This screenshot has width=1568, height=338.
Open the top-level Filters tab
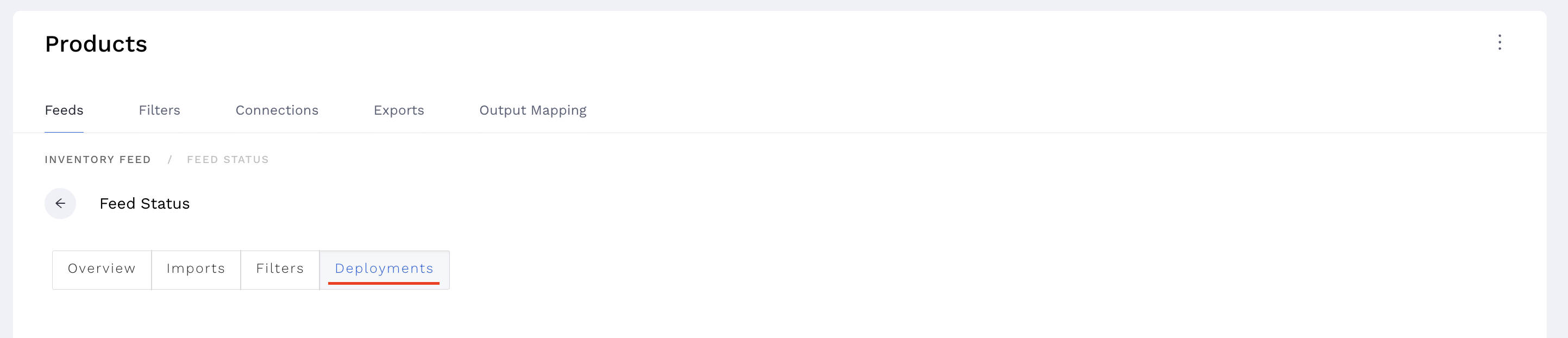[160, 110]
